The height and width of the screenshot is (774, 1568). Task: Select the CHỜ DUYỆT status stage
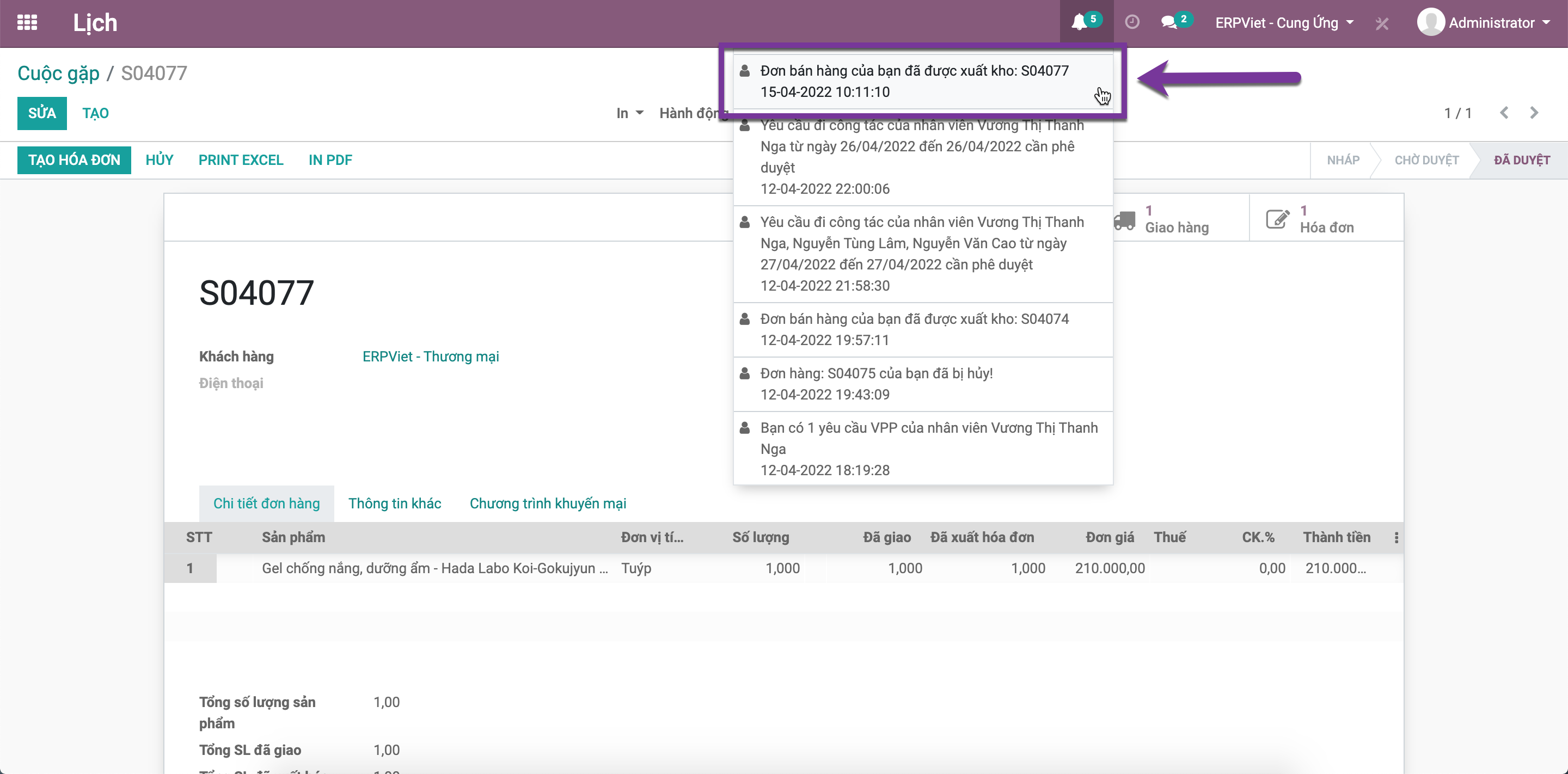tap(1426, 160)
